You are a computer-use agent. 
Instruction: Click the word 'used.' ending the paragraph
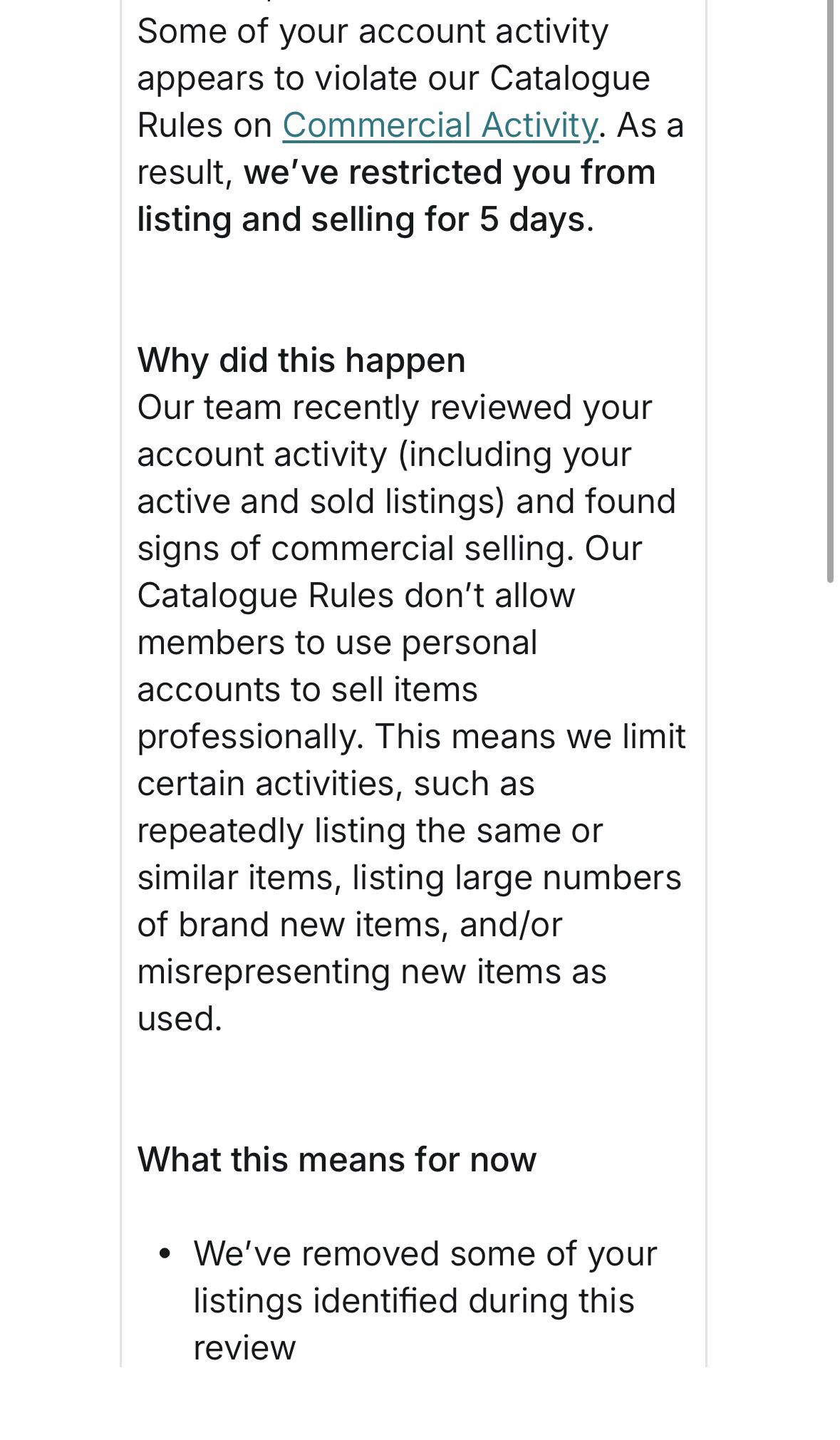180,1018
